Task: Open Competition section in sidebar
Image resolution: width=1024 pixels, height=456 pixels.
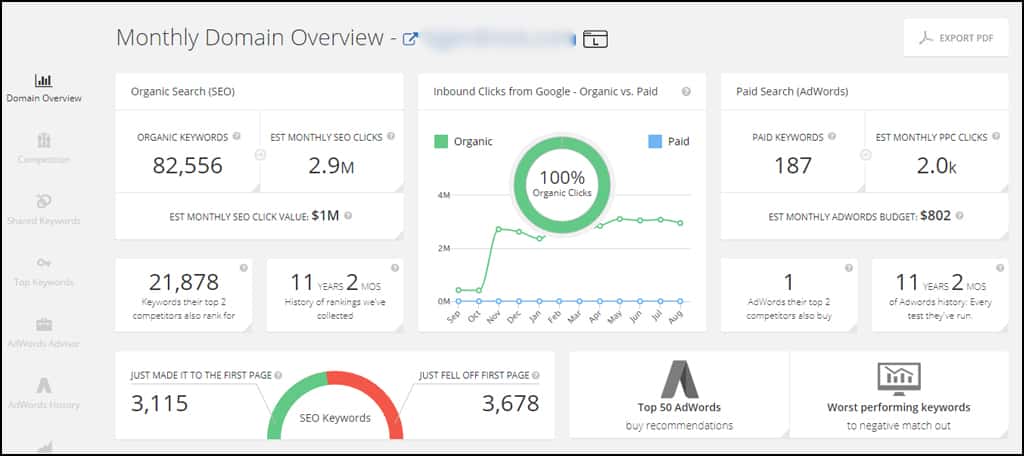Action: [x=44, y=149]
